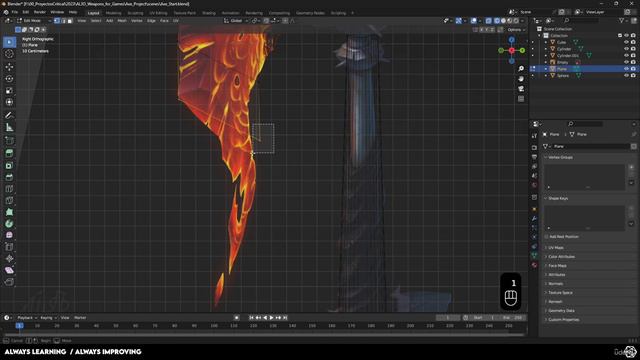
Task: Open the Mesh menu in viewport
Action: pos(122,20)
